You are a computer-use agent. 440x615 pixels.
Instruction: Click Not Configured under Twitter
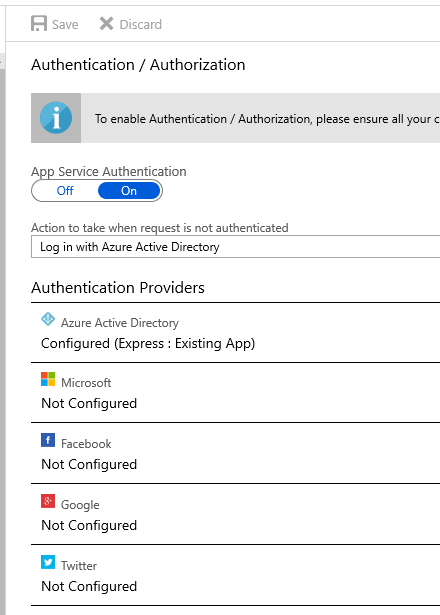pos(89,586)
